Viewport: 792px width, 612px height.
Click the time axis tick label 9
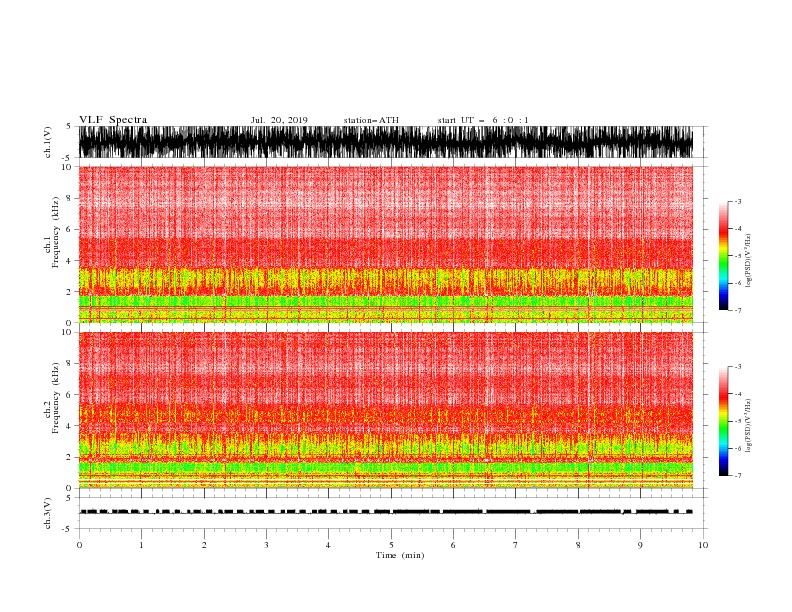coord(640,545)
